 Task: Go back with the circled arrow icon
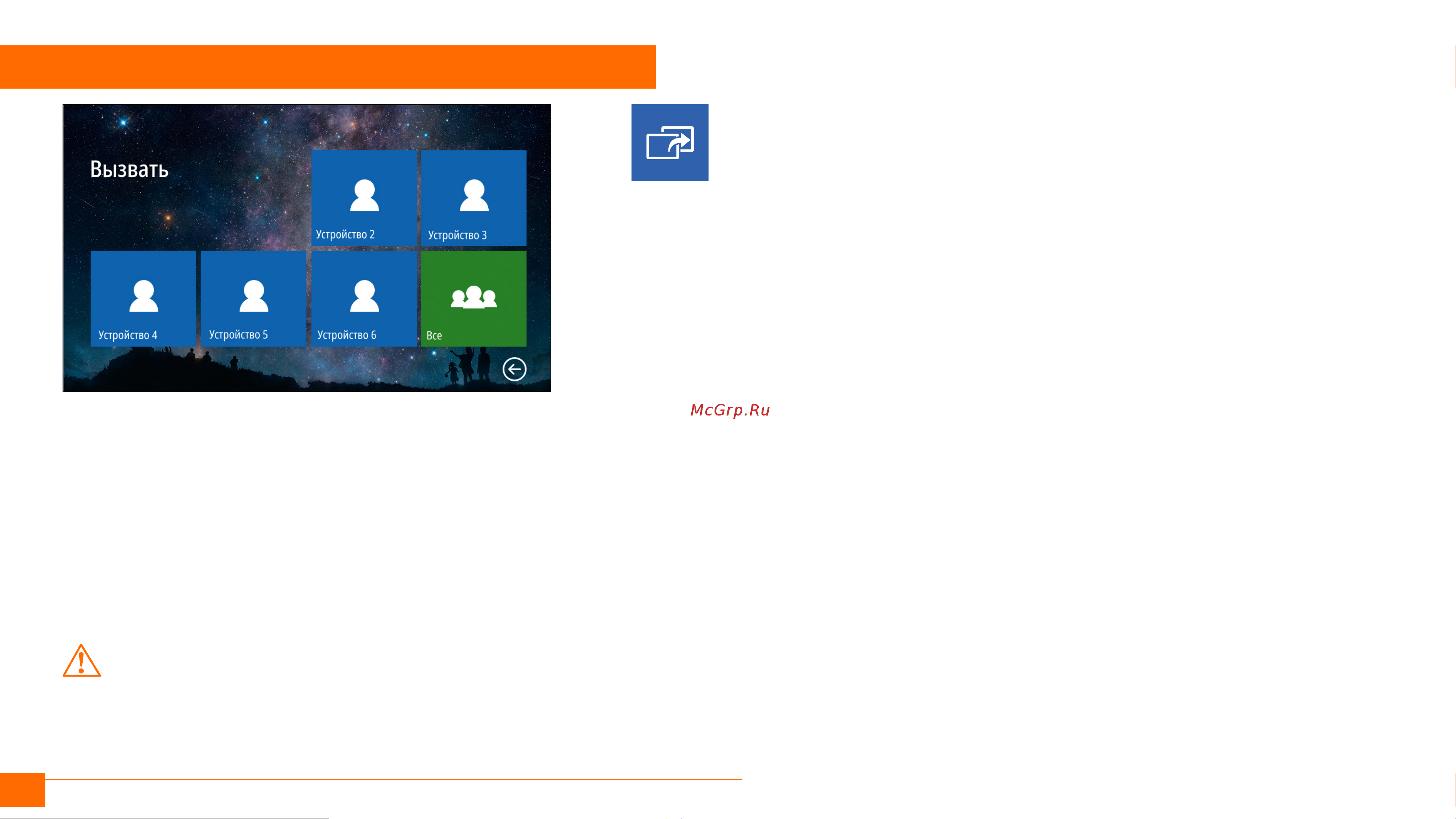pos(514,369)
